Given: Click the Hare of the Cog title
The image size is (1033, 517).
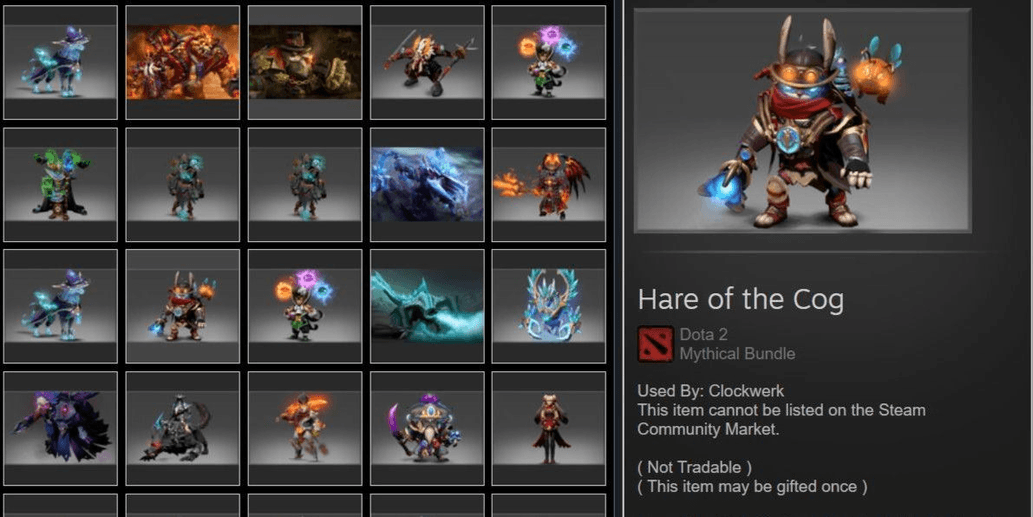Looking at the screenshot, I should point(740,300).
